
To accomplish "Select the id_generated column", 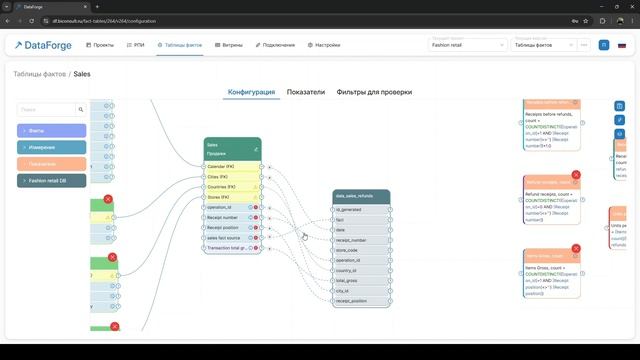I will [361, 209].
